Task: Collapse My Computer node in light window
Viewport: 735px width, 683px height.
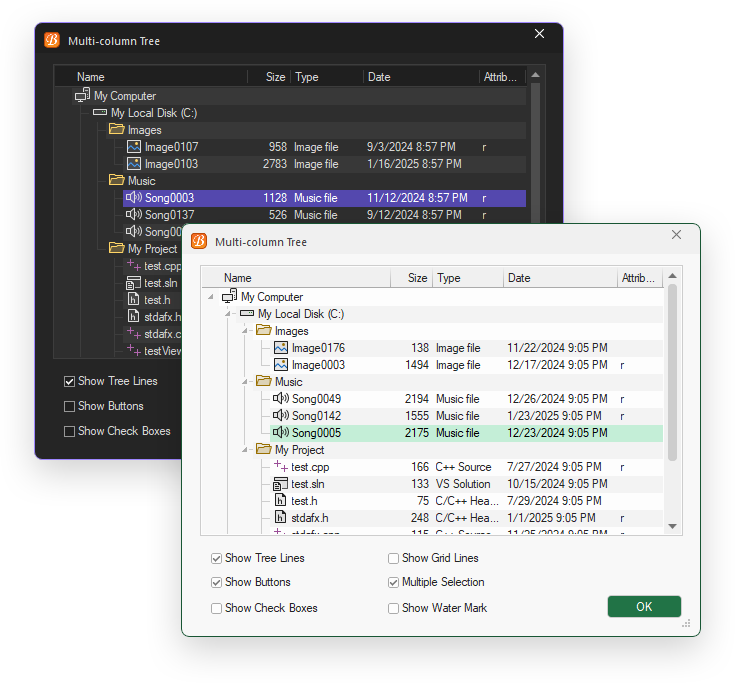Action: tap(211, 297)
